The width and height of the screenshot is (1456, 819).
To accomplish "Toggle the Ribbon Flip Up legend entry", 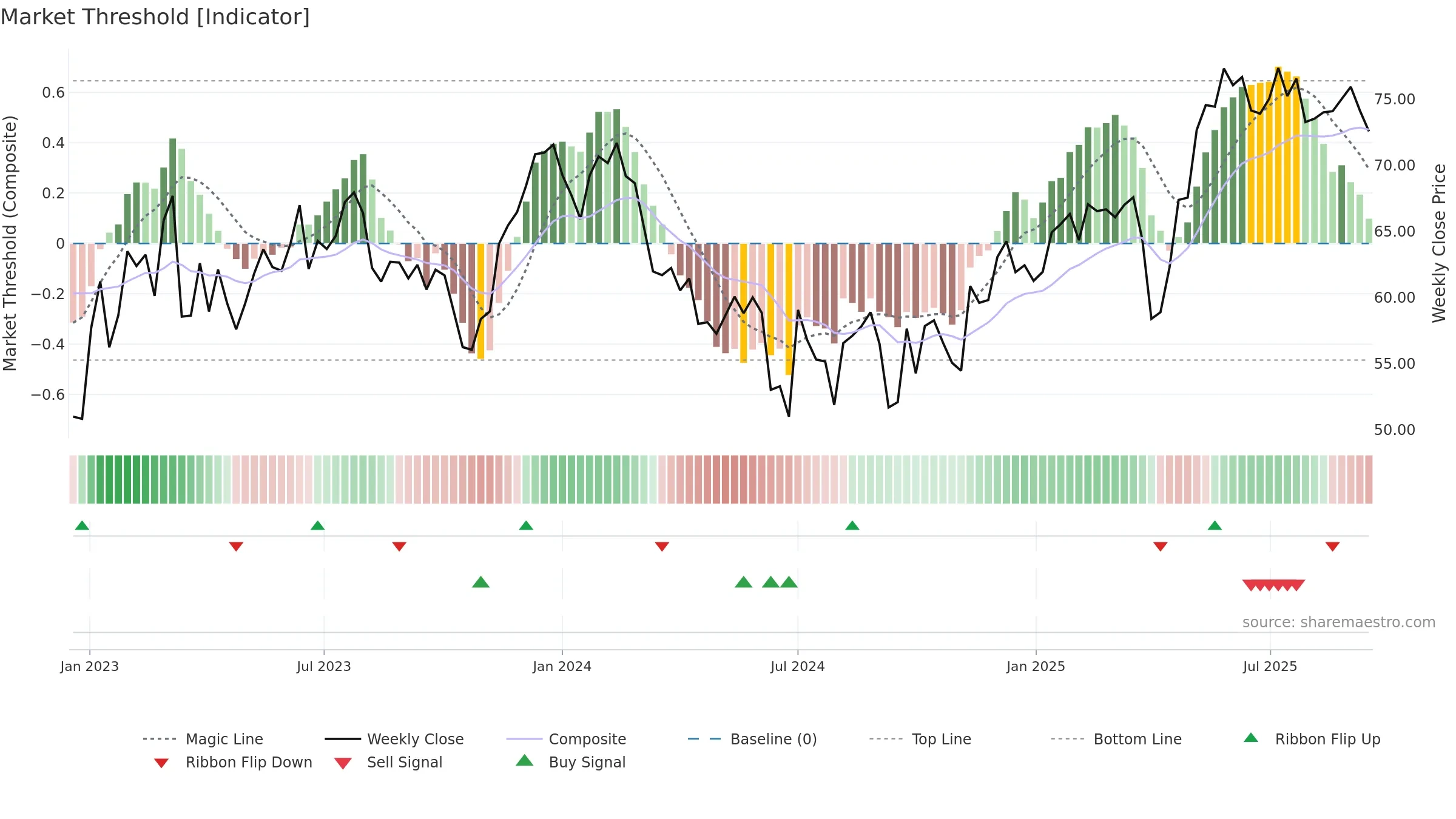I will coord(1312,739).
